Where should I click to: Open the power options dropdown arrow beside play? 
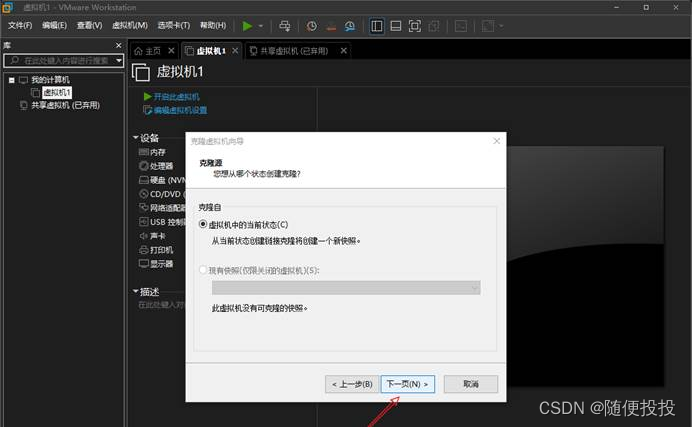[261, 26]
